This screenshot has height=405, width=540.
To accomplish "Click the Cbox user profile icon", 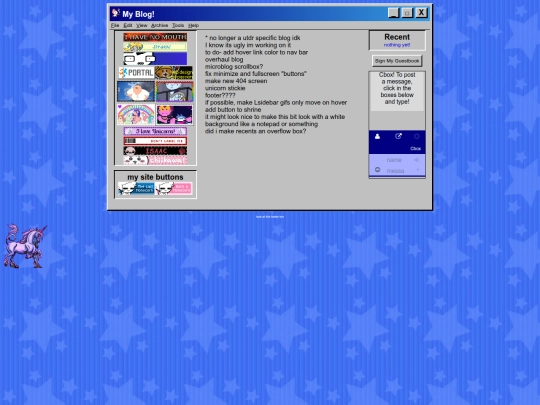I will point(377,136).
